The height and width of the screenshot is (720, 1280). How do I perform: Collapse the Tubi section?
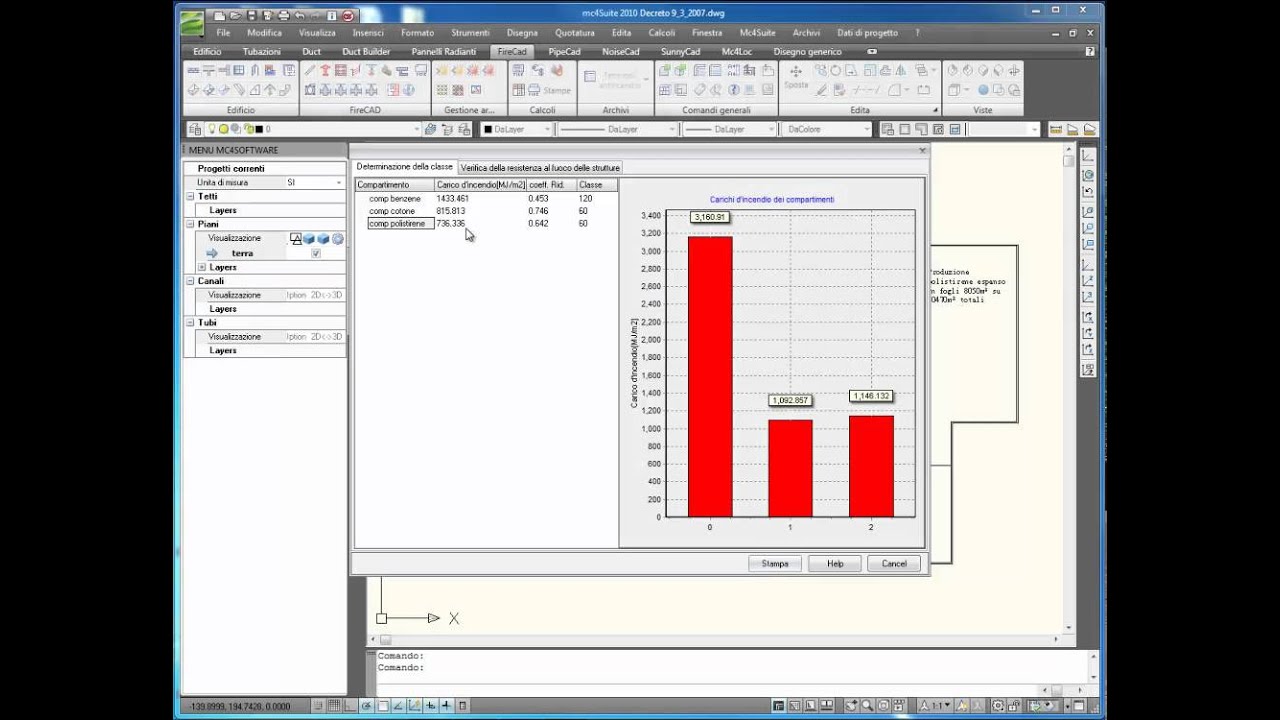190,323
